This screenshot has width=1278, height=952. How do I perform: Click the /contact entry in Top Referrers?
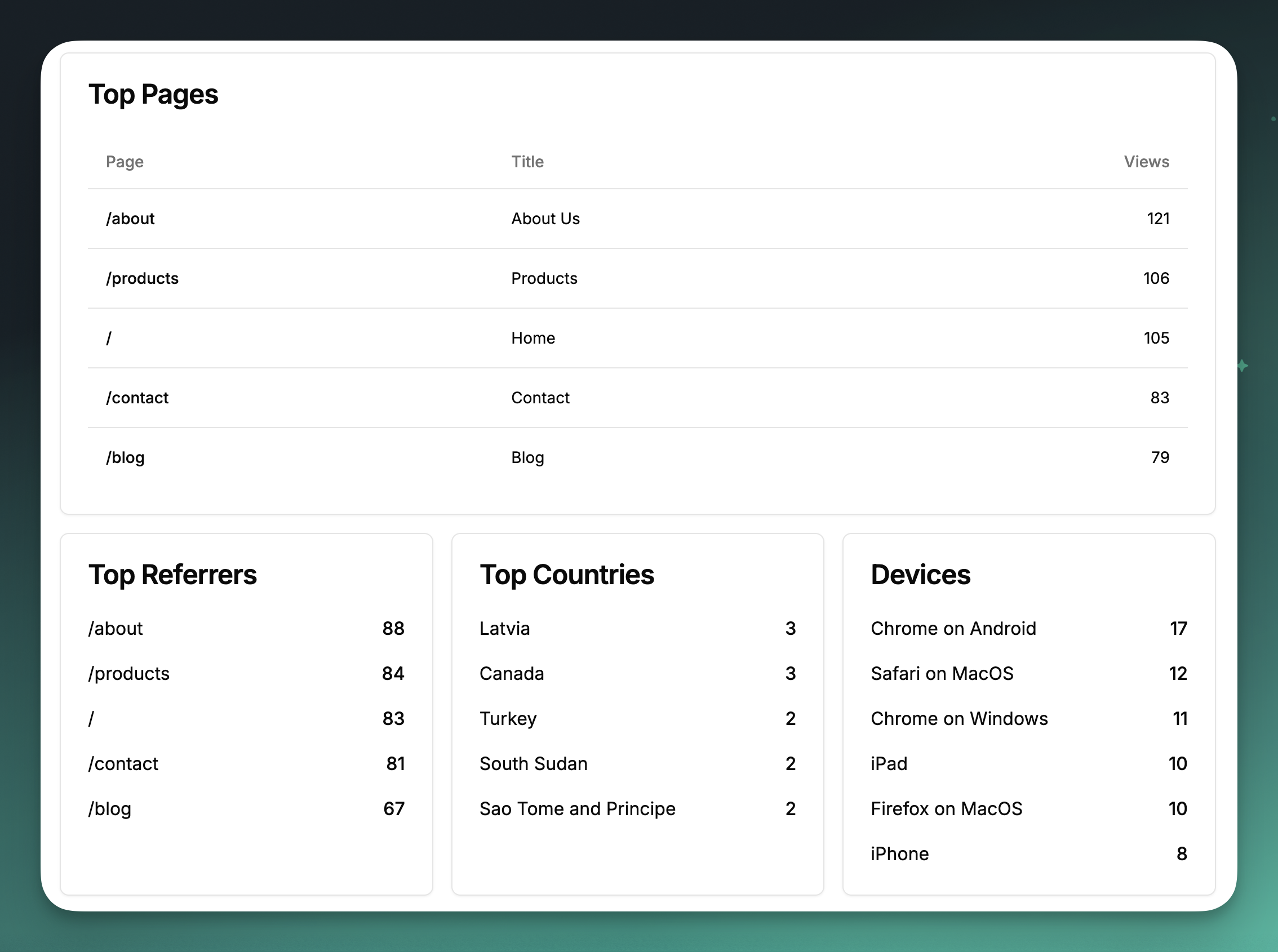(x=123, y=764)
